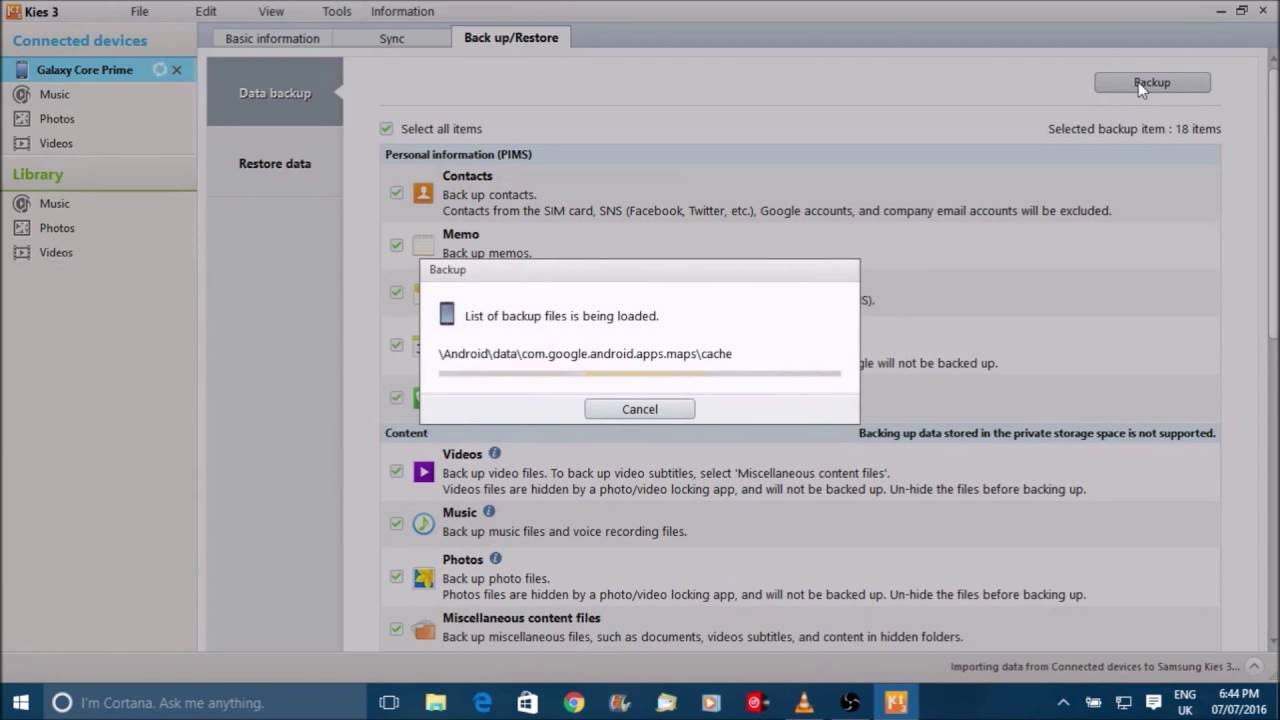Screen dimensions: 1280x720
Task: Switch to the Basic information tab
Action: 272,38
